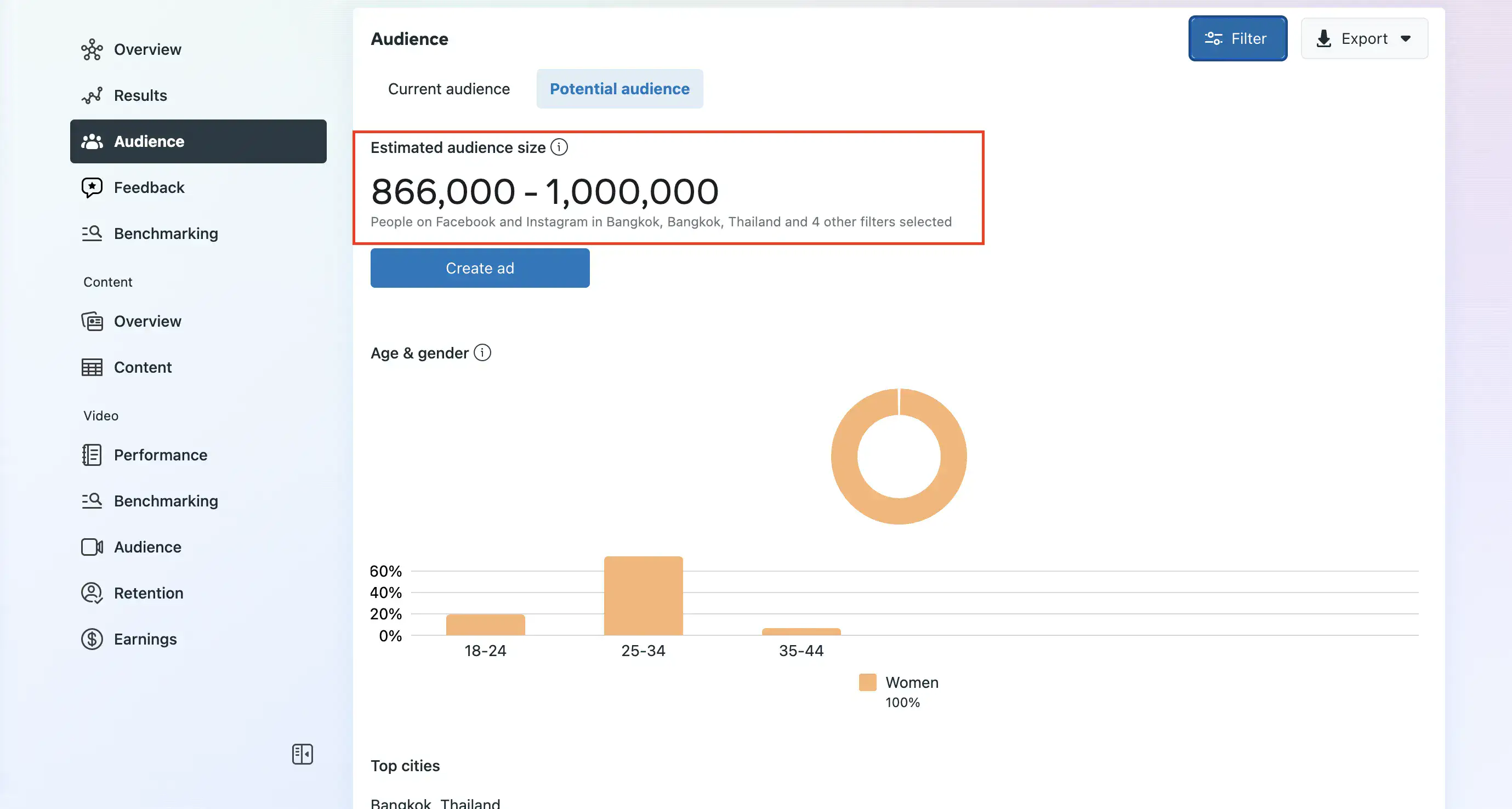The image size is (1512, 809).
Task: Collapse the left sidebar panel
Action: 303,754
